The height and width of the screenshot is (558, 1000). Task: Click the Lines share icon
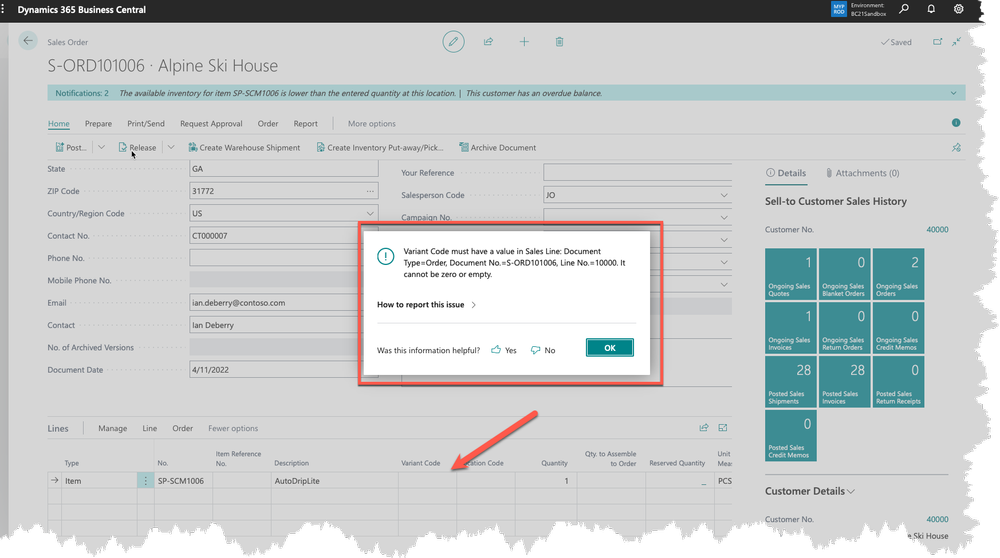704,428
